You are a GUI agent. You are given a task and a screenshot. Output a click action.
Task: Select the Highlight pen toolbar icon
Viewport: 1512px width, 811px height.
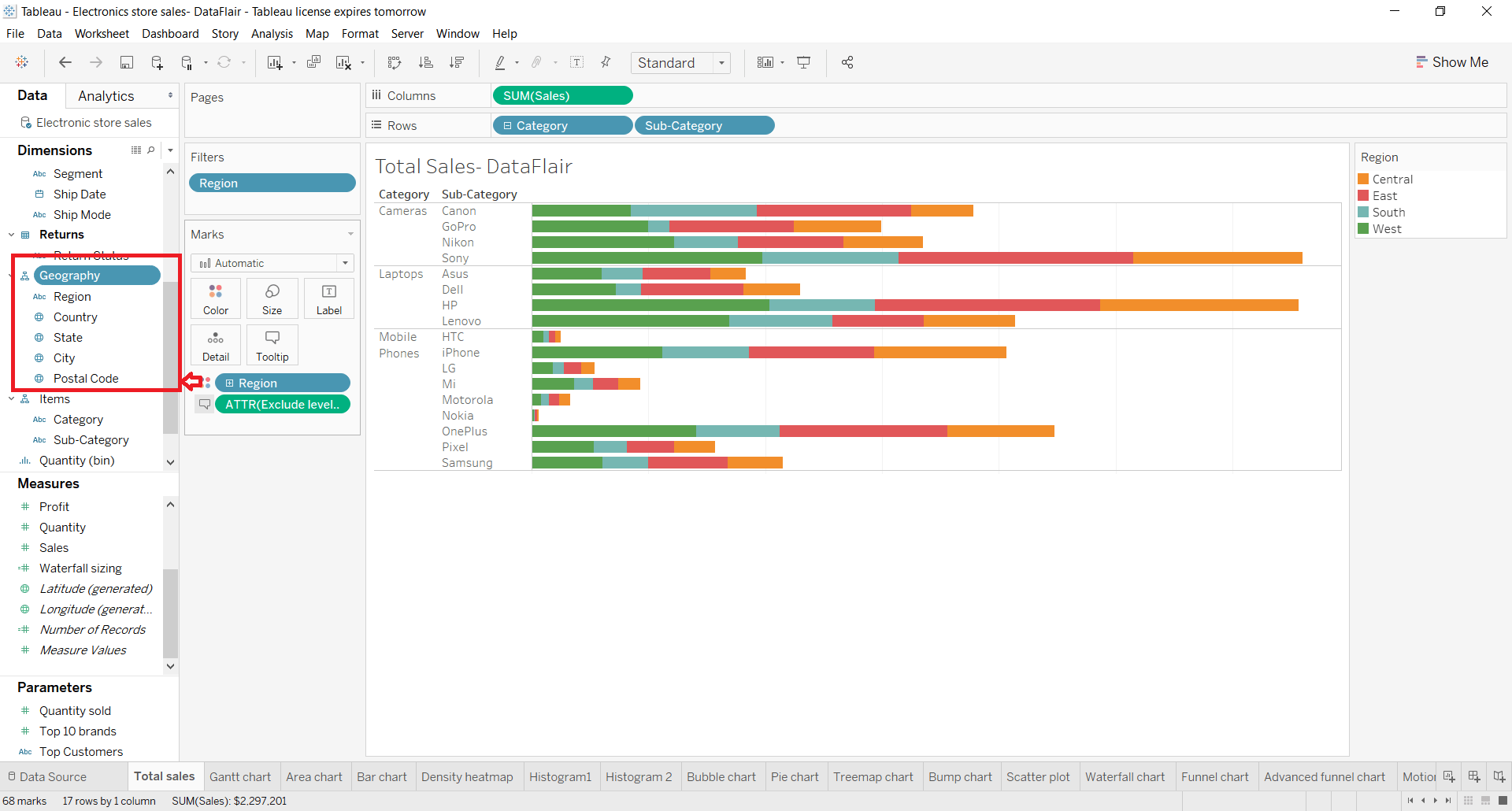click(502, 62)
